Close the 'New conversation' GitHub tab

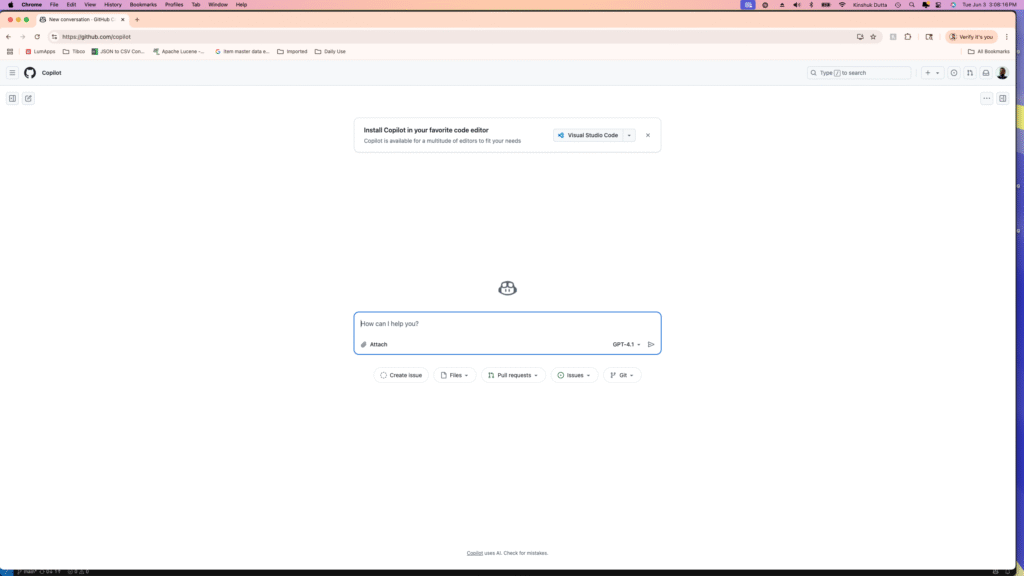(122, 20)
